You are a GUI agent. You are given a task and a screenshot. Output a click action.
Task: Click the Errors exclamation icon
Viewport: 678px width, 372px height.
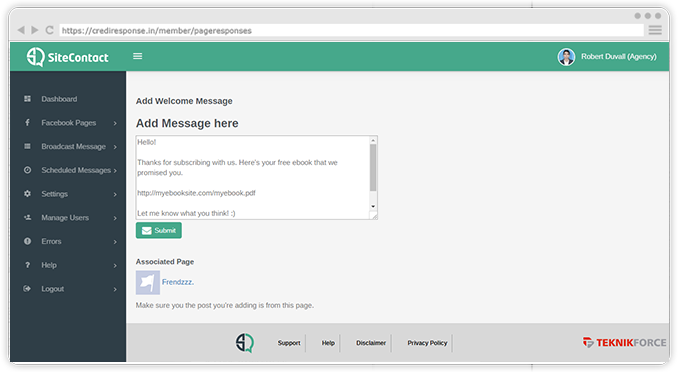(x=27, y=241)
